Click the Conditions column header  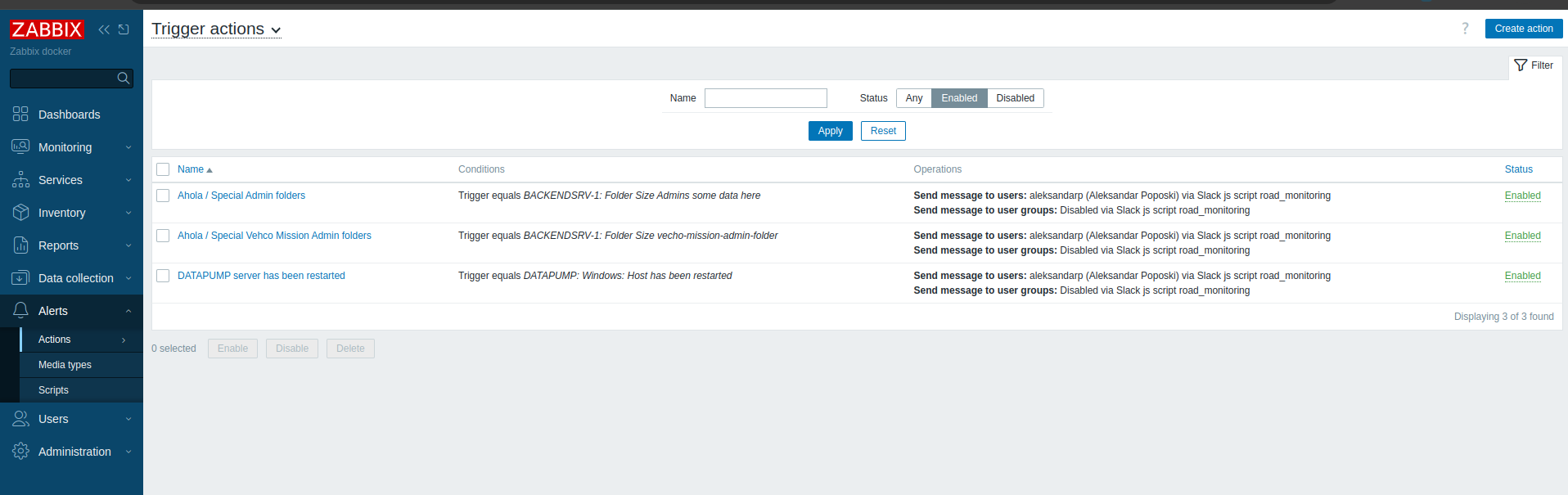click(481, 169)
